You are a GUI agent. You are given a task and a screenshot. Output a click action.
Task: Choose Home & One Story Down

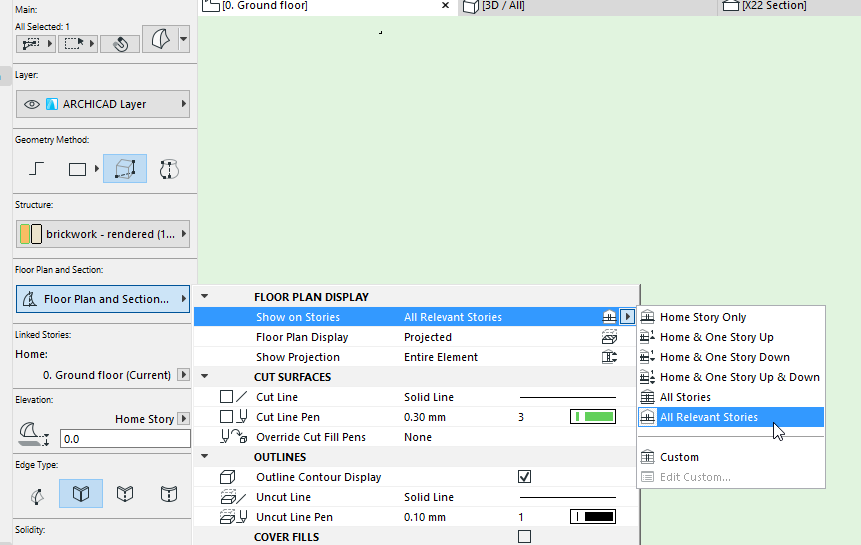coord(731,357)
